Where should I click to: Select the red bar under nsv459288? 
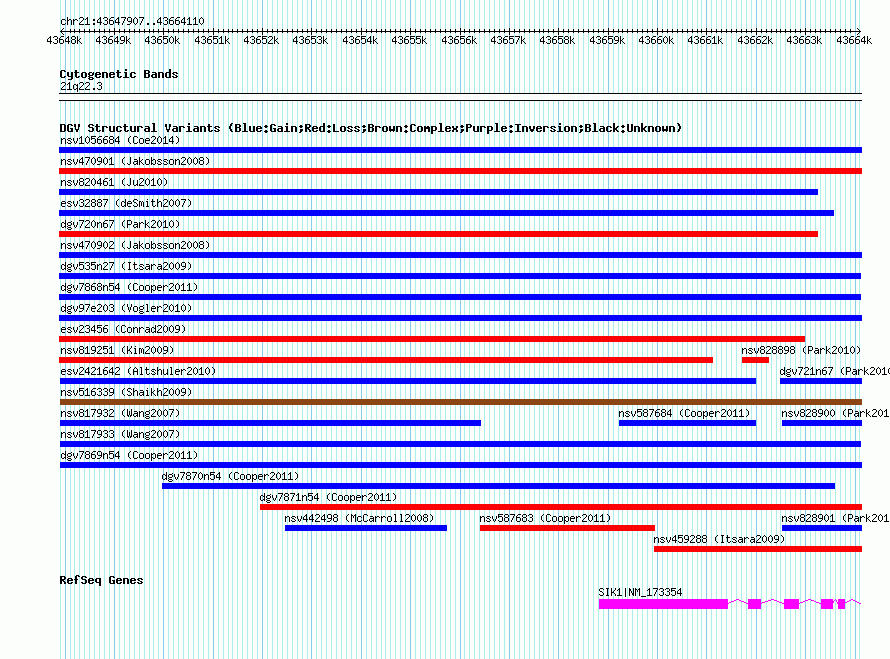click(758, 549)
